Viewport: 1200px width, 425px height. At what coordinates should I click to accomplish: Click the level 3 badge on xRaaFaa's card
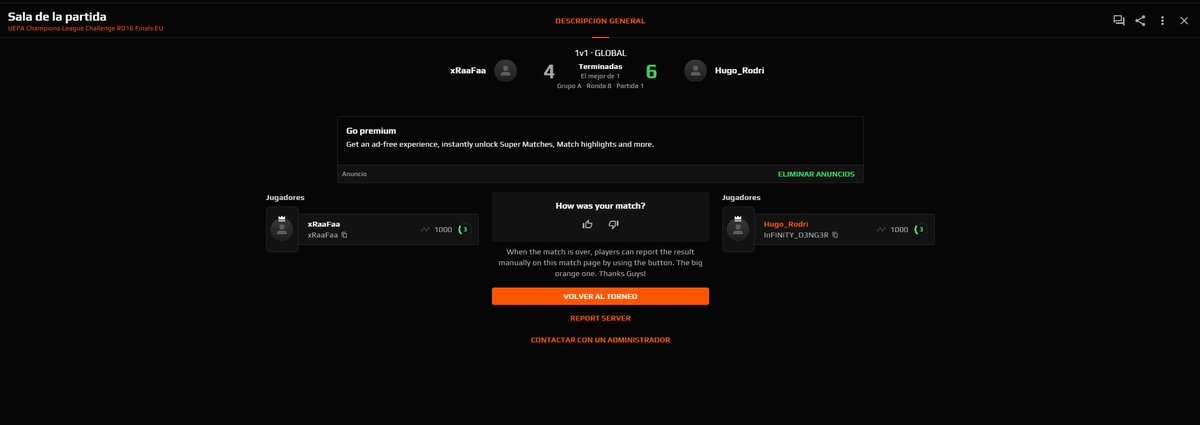click(x=463, y=230)
